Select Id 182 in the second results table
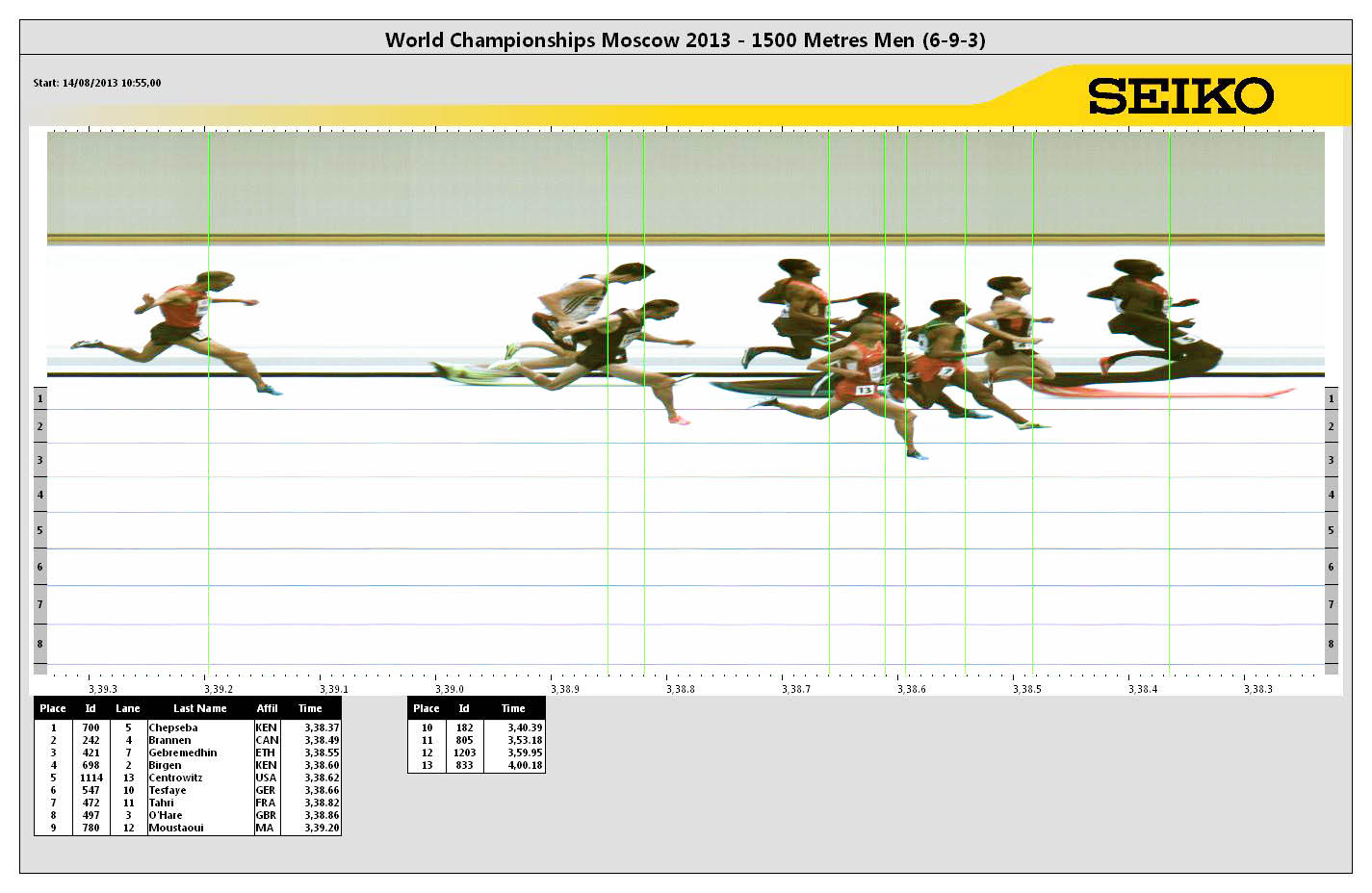This screenshot has width=1372, height=893. (x=464, y=727)
